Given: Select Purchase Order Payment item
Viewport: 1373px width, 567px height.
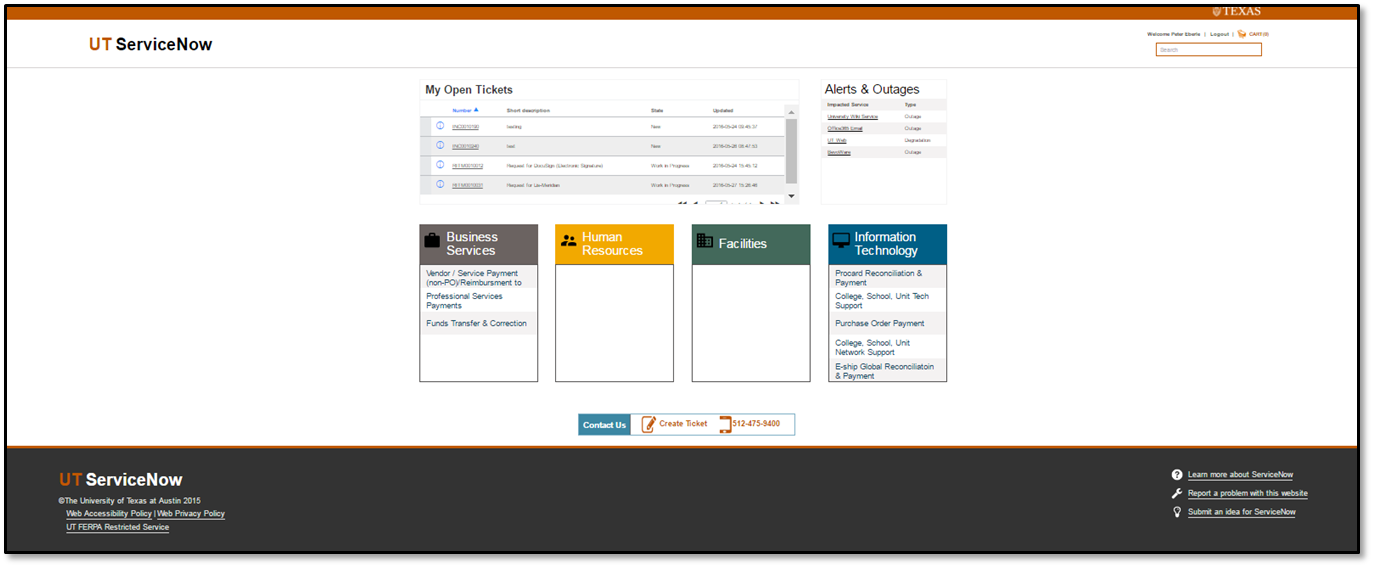Looking at the screenshot, I should [x=879, y=324].
